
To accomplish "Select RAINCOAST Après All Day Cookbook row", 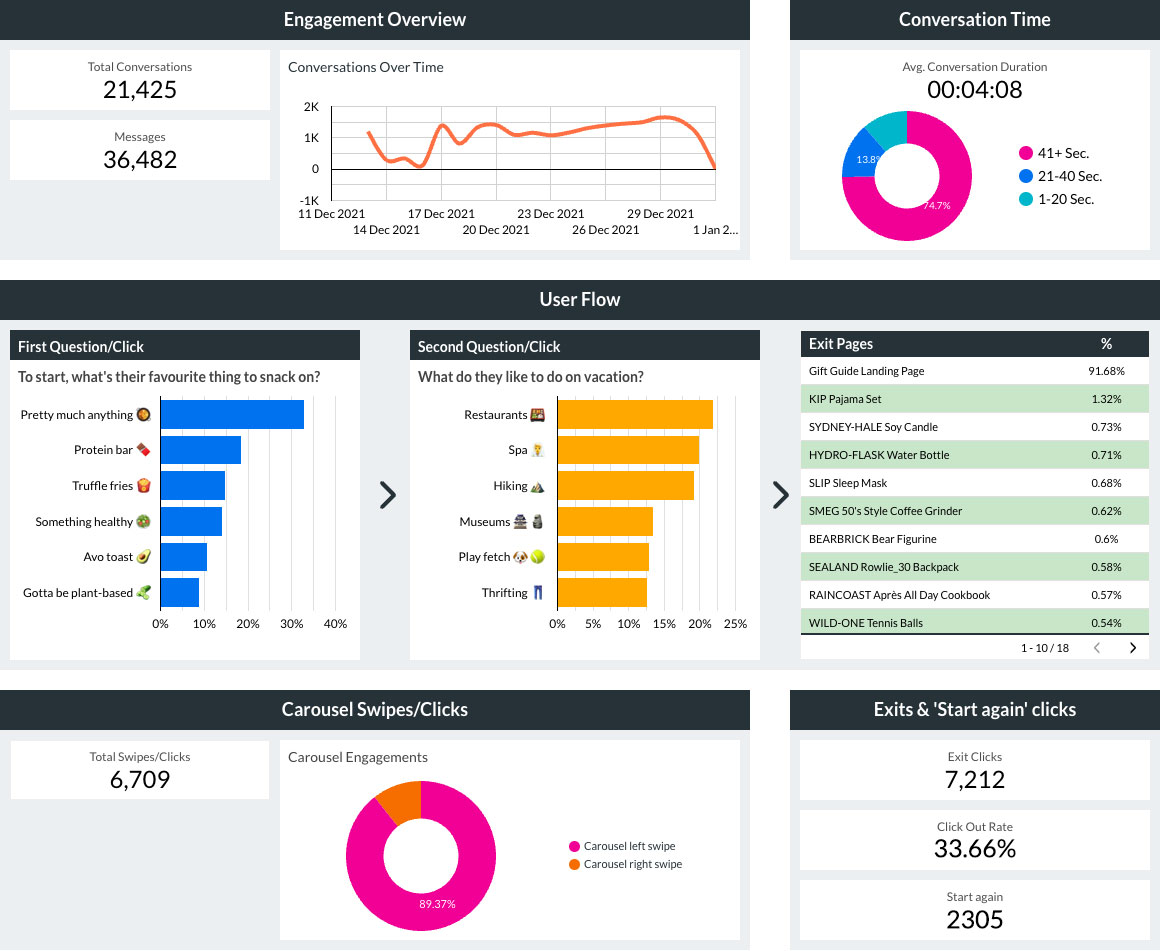I will [x=974, y=595].
